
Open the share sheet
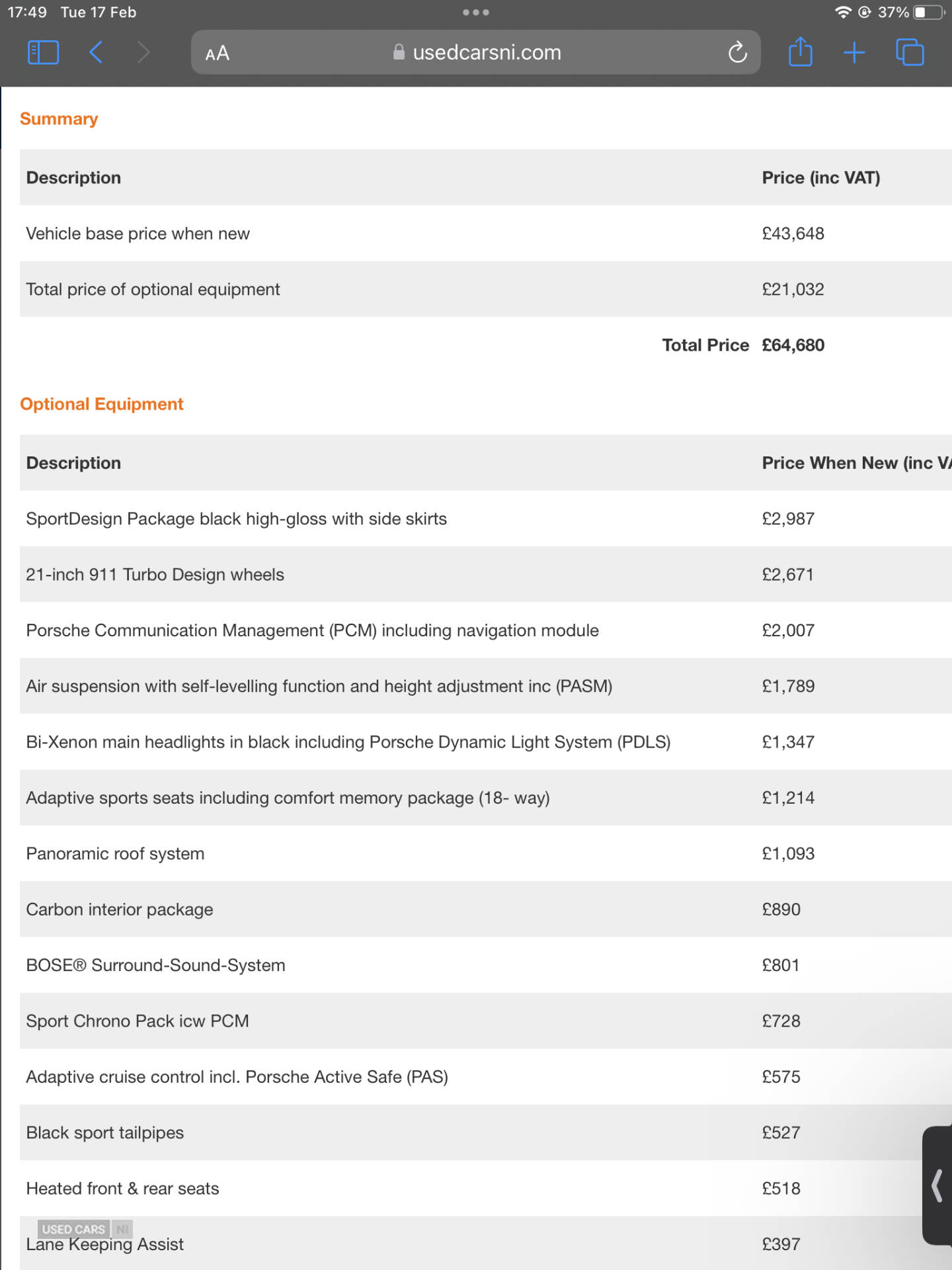tap(800, 52)
